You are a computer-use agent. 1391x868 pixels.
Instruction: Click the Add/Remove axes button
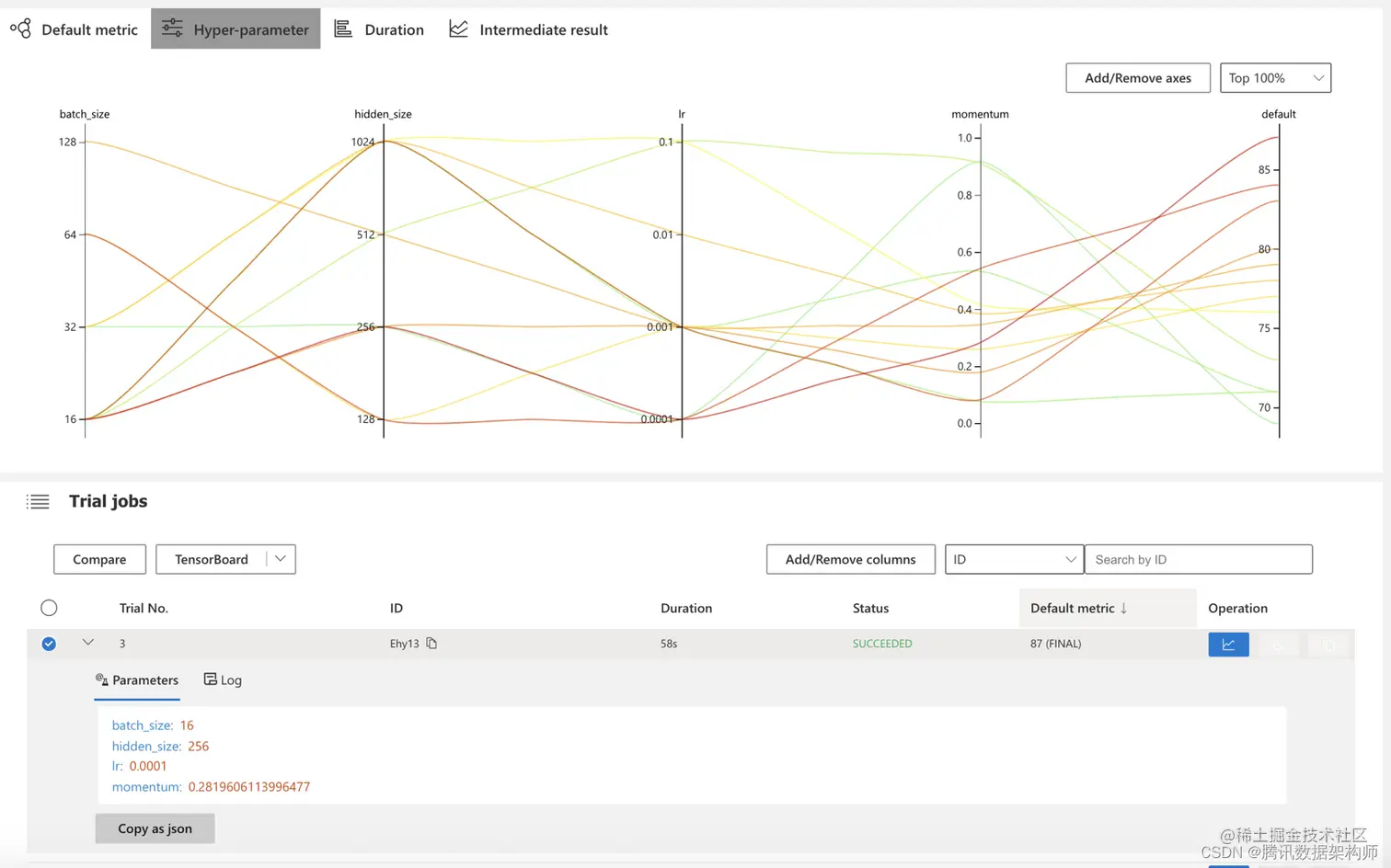1138,78
